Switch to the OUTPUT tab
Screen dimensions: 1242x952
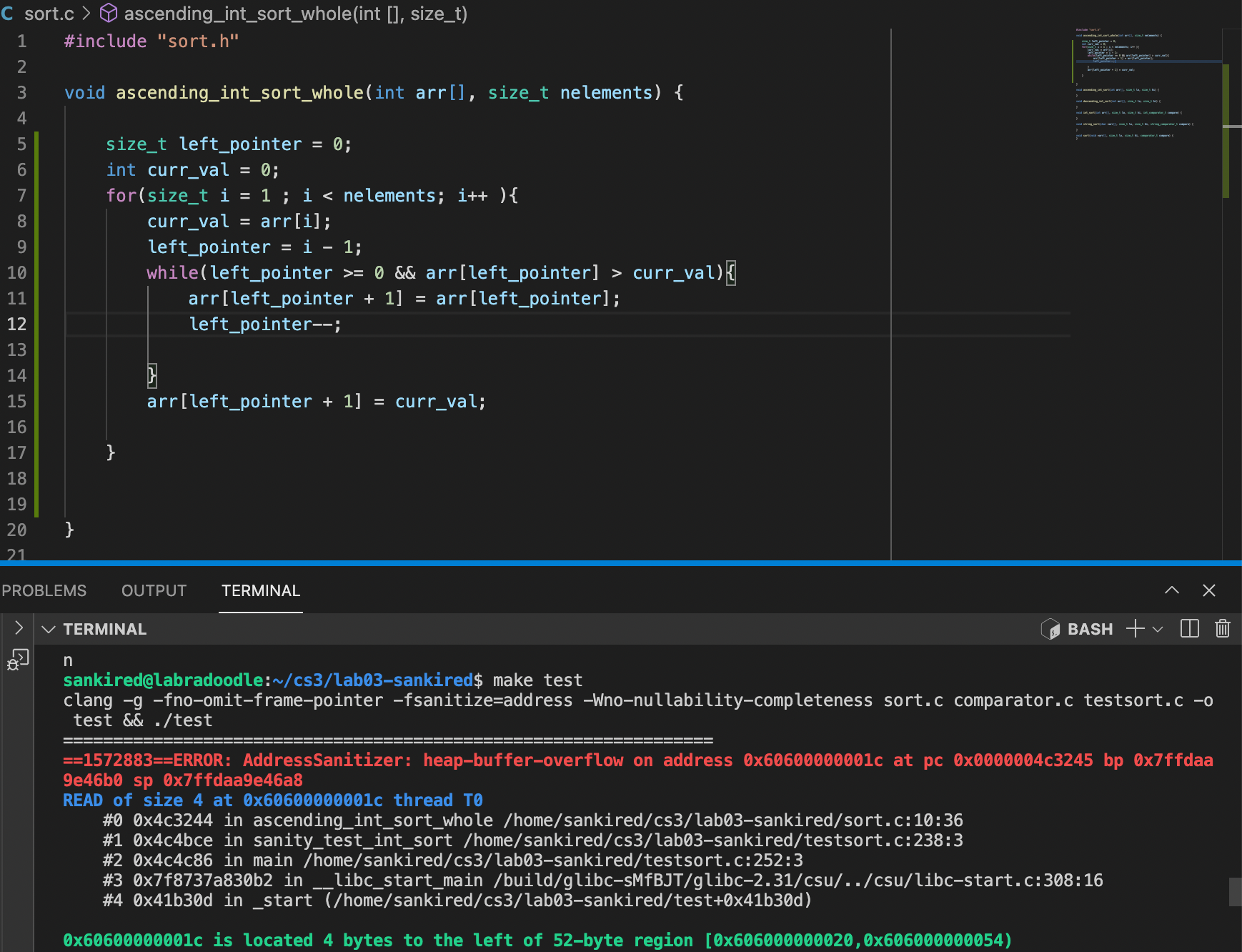154,590
